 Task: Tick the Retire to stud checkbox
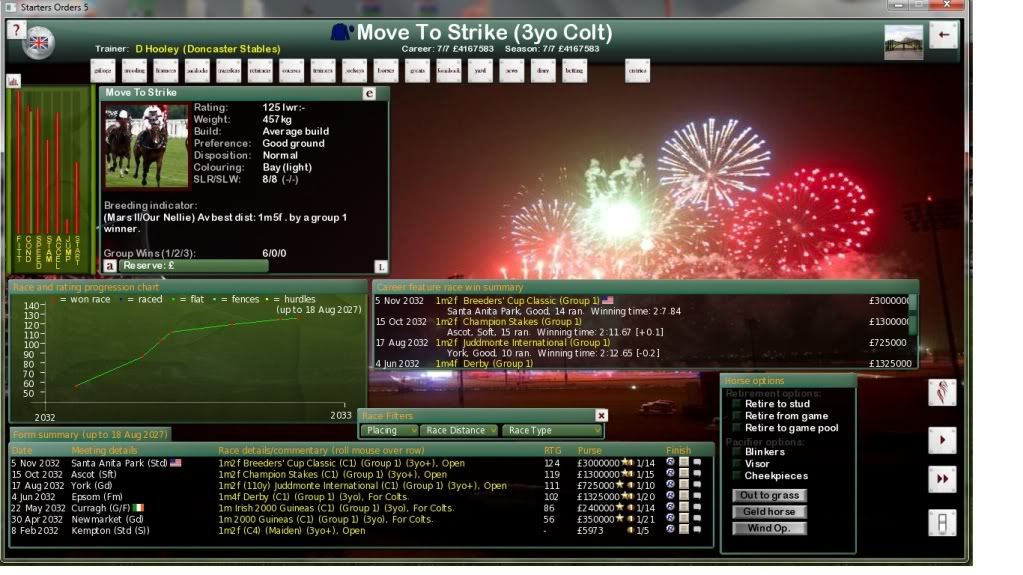coord(737,404)
